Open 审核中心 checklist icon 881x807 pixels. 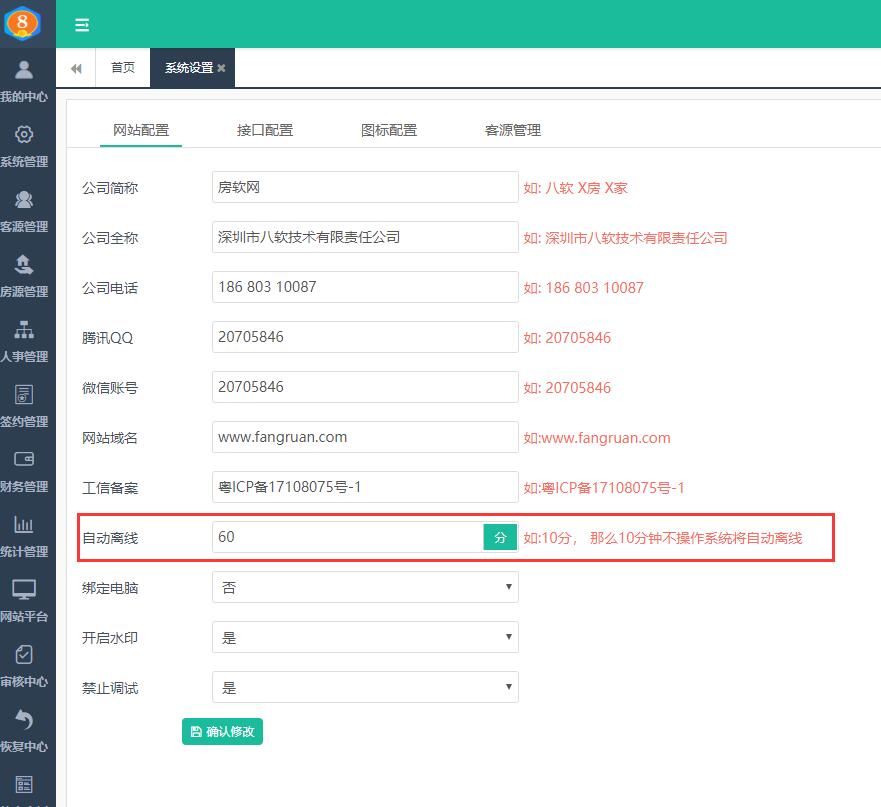coord(24,655)
